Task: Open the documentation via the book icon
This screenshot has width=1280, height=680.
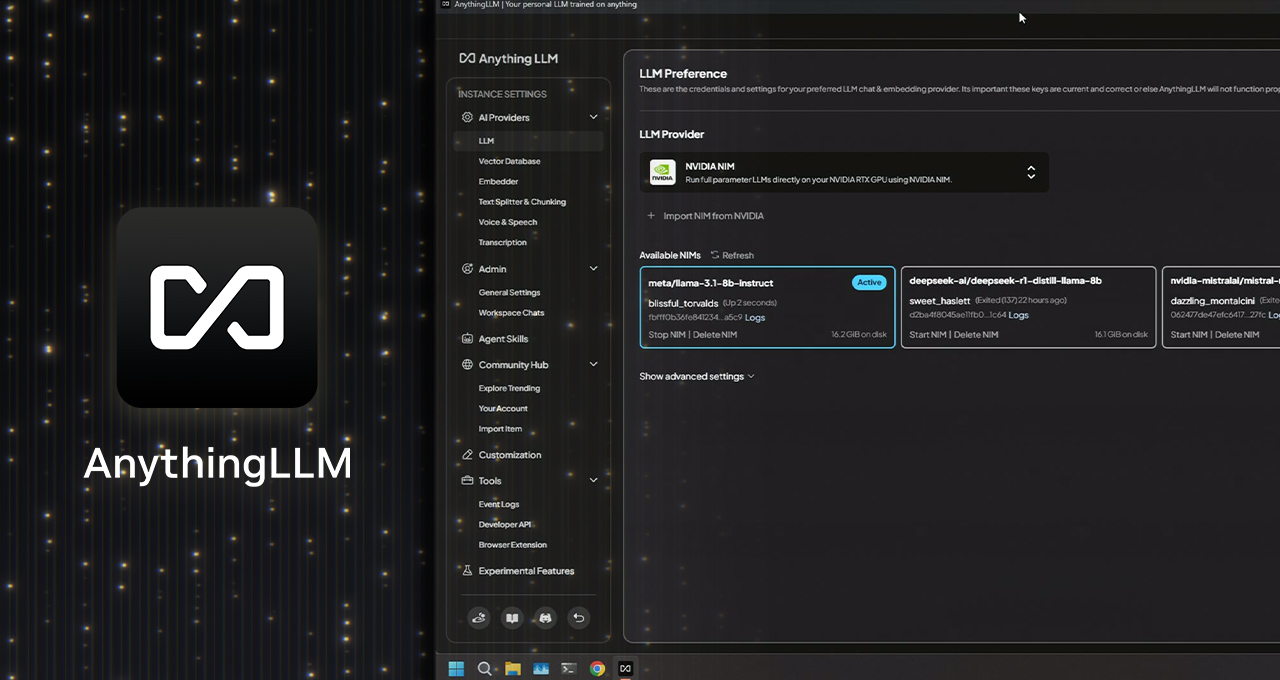Action: (512, 618)
